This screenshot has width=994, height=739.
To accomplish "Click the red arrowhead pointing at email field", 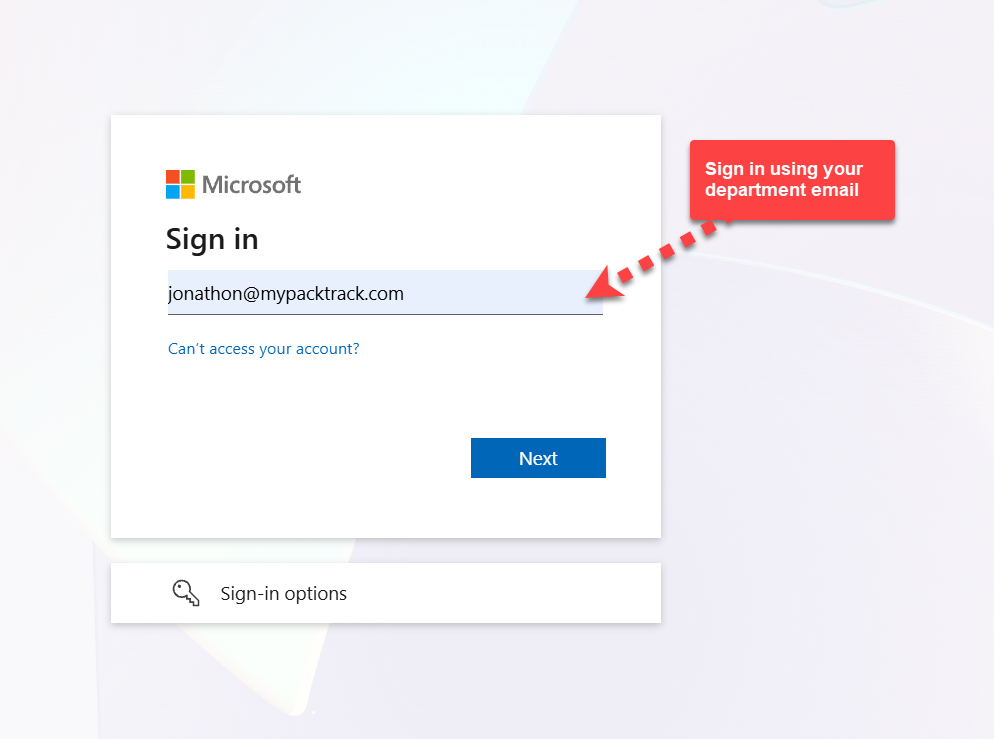I will pos(604,283).
